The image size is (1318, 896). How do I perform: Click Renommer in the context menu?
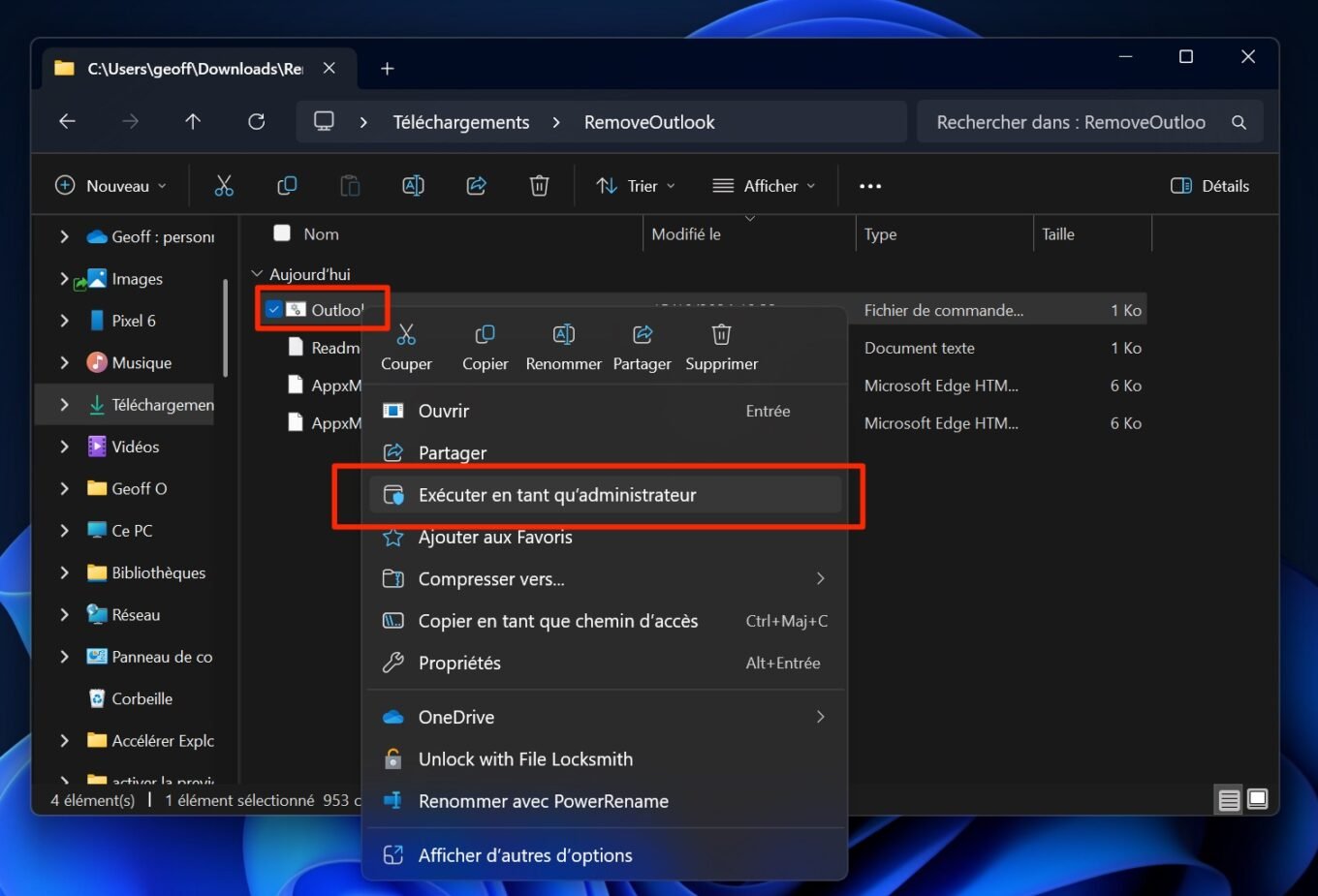coord(563,348)
